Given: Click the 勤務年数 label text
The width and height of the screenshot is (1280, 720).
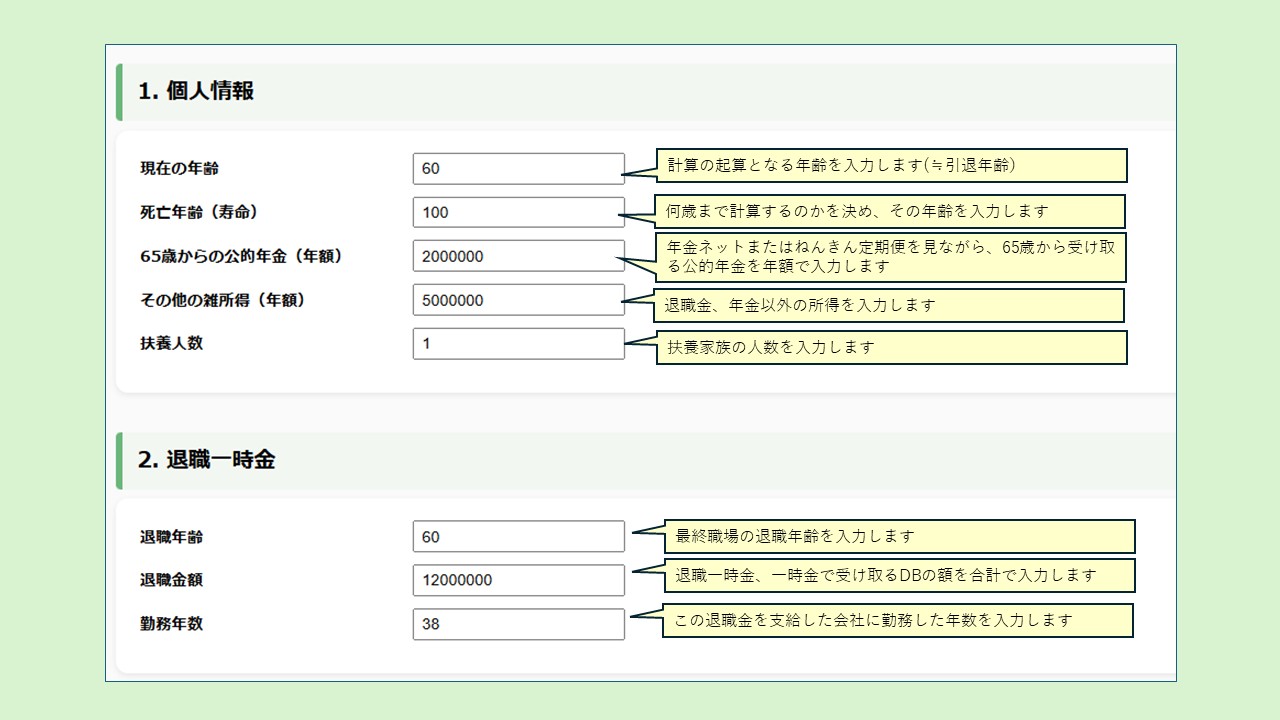Looking at the screenshot, I should tap(171, 623).
